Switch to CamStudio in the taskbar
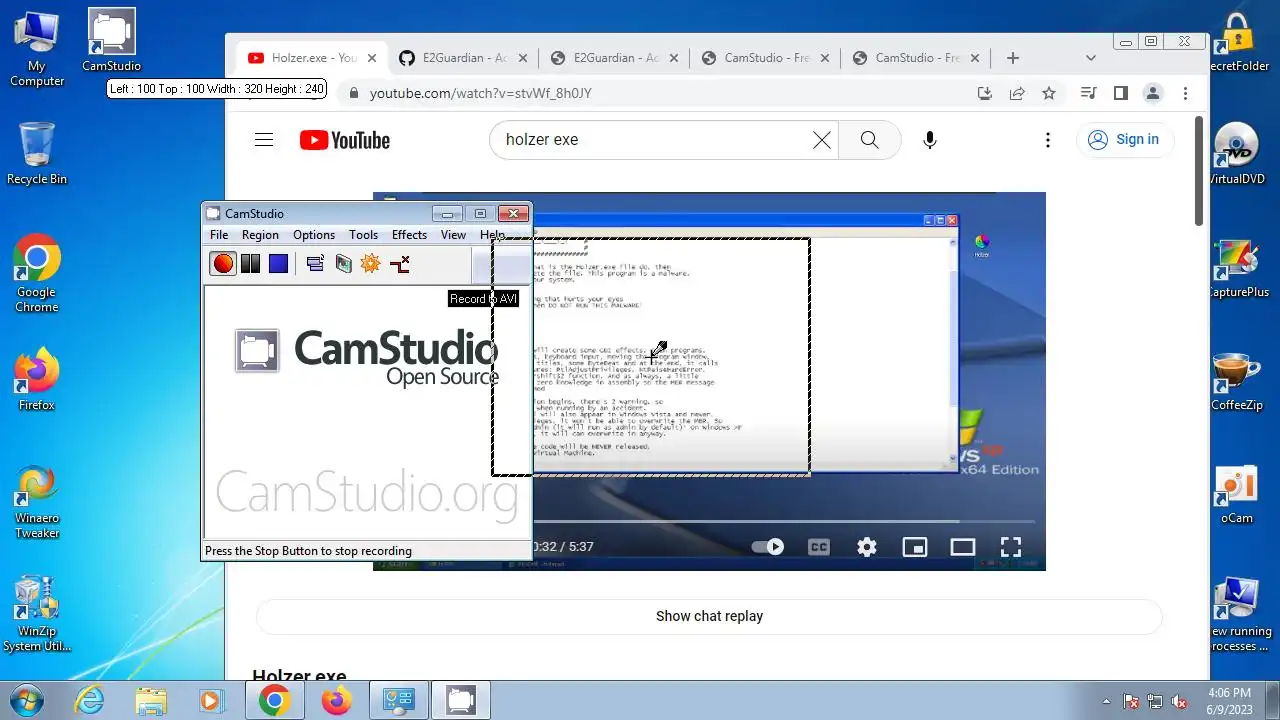The width and height of the screenshot is (1280, 720). [x=461, y=701]
